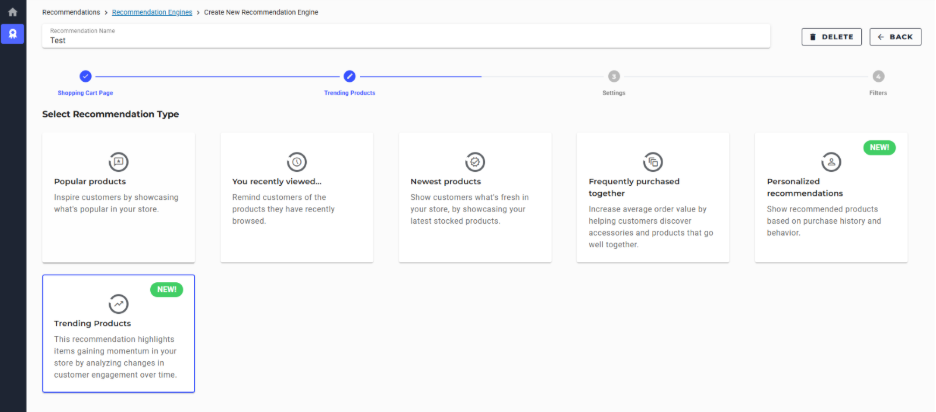Open the Home icon in sidebar
This screenshot has height=412, width=936.
[13, 12]
